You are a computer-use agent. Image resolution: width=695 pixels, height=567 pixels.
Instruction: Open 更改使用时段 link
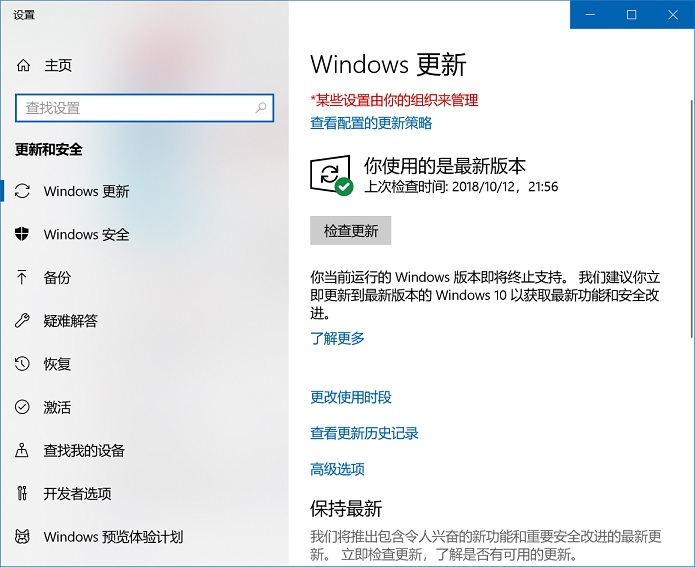point(351,397)
